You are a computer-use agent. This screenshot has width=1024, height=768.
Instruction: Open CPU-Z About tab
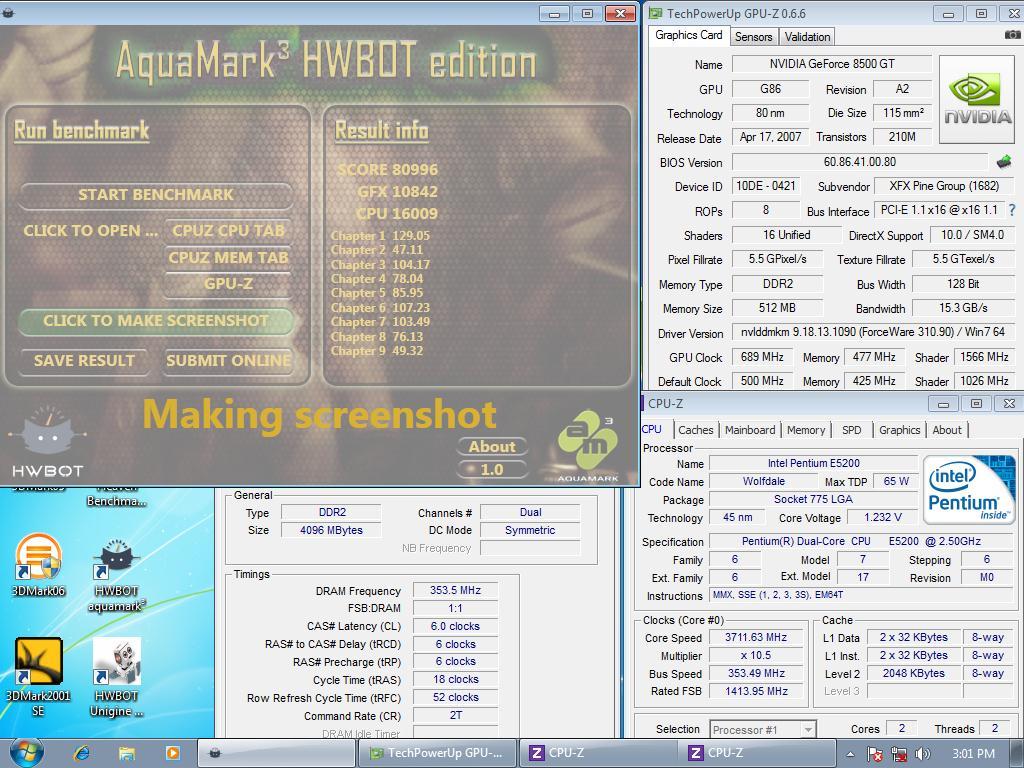947,430
